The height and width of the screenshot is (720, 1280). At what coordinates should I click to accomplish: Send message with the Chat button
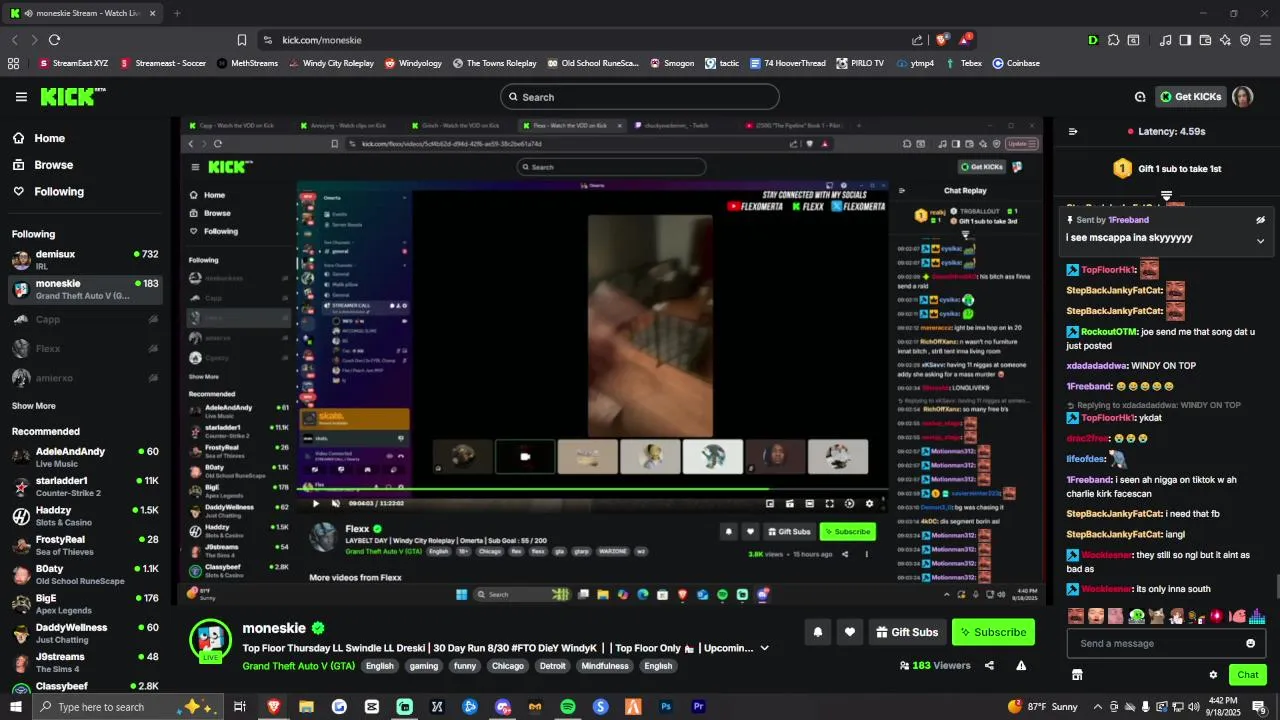pyautogui.click(x=1248, y=675)
